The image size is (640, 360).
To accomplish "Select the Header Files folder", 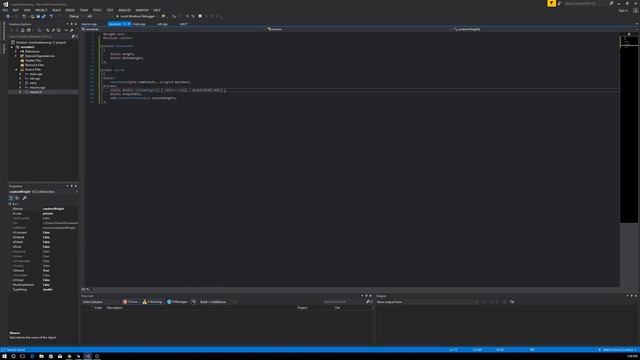I will 33,60.
